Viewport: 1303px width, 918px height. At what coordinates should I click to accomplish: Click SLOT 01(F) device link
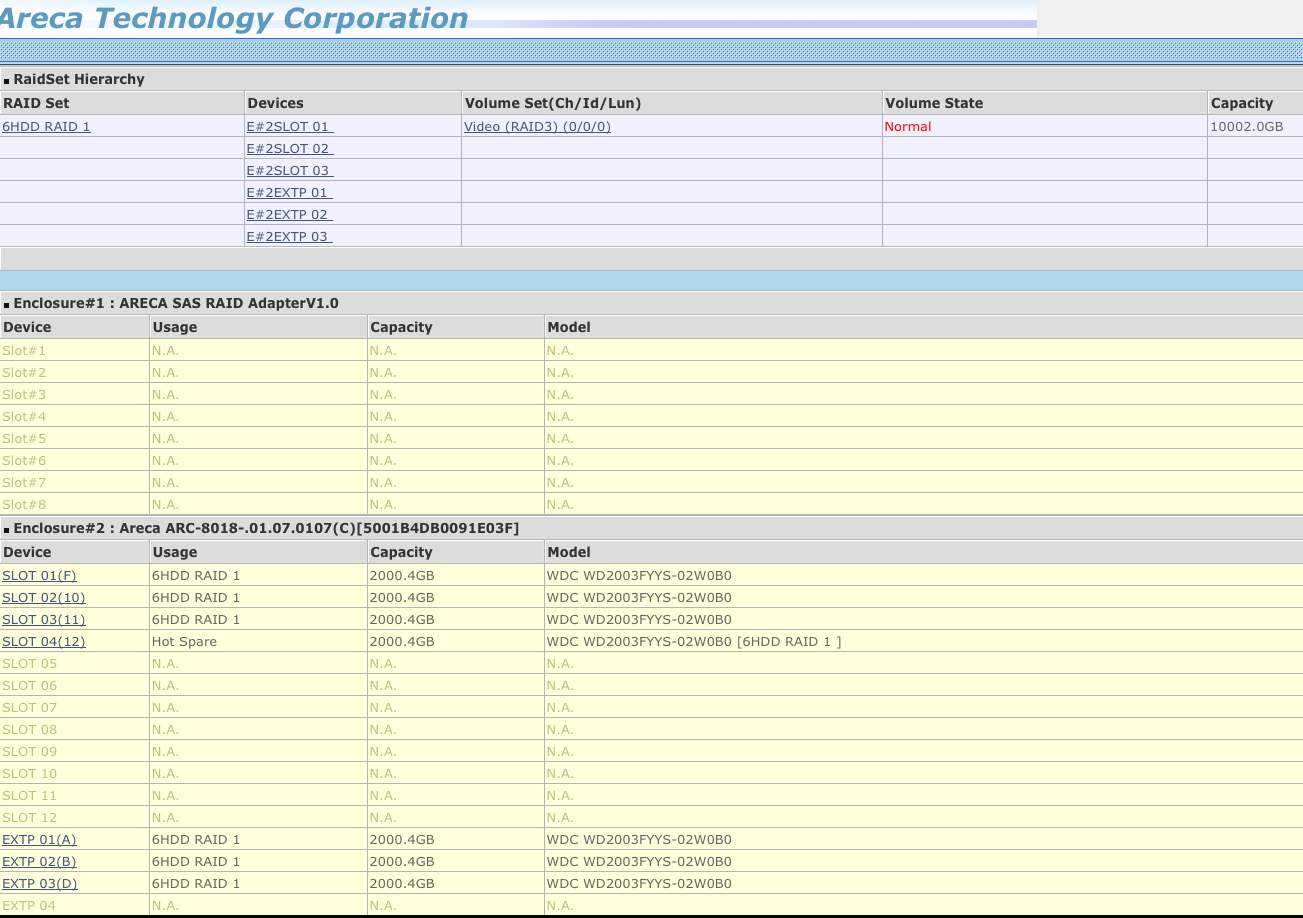click(39, 576)
